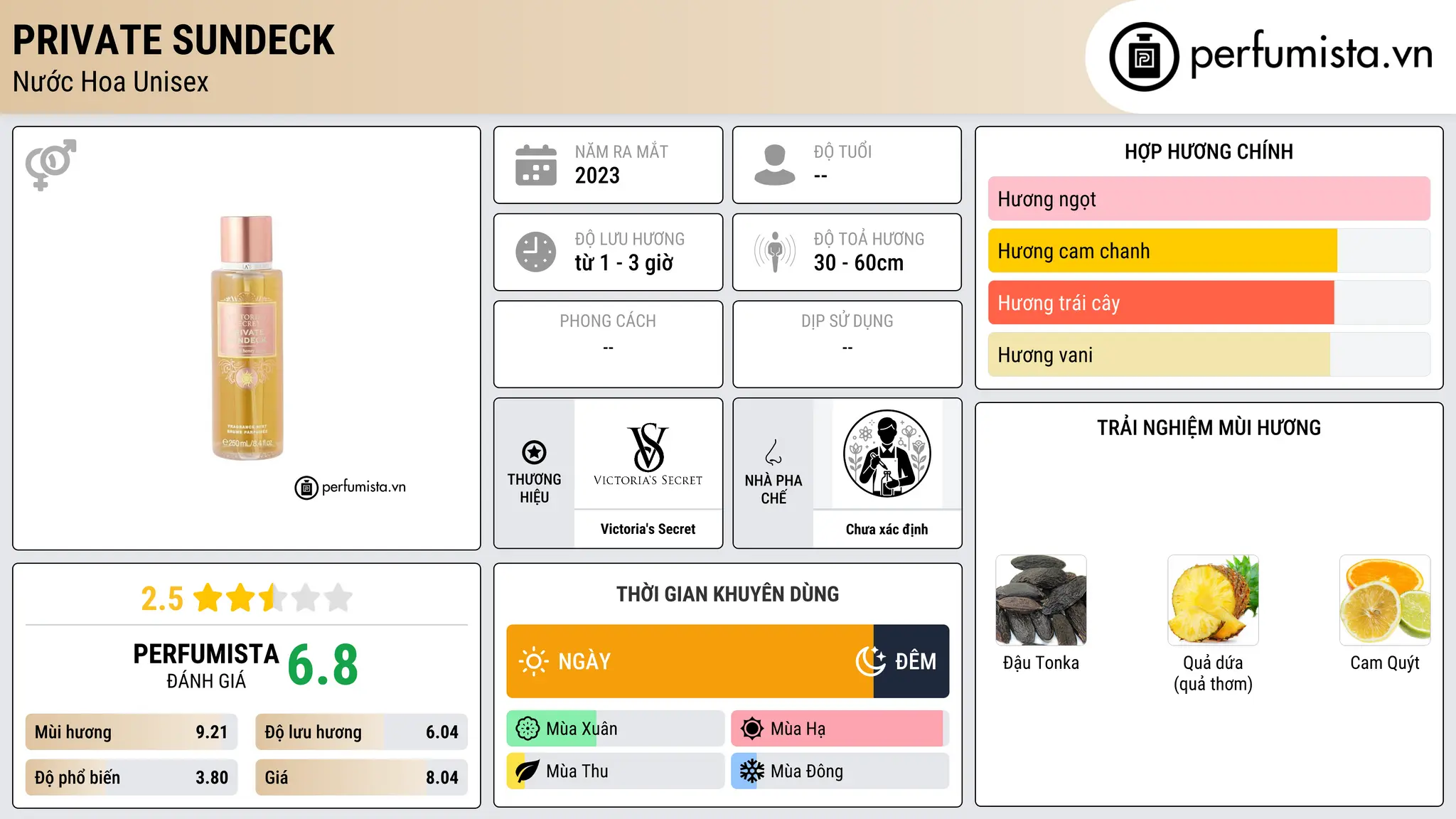Viewport: 1456px width, 819px height.
Task: Select the Hương cam chanh accord bar
Action: (1209, 251)
